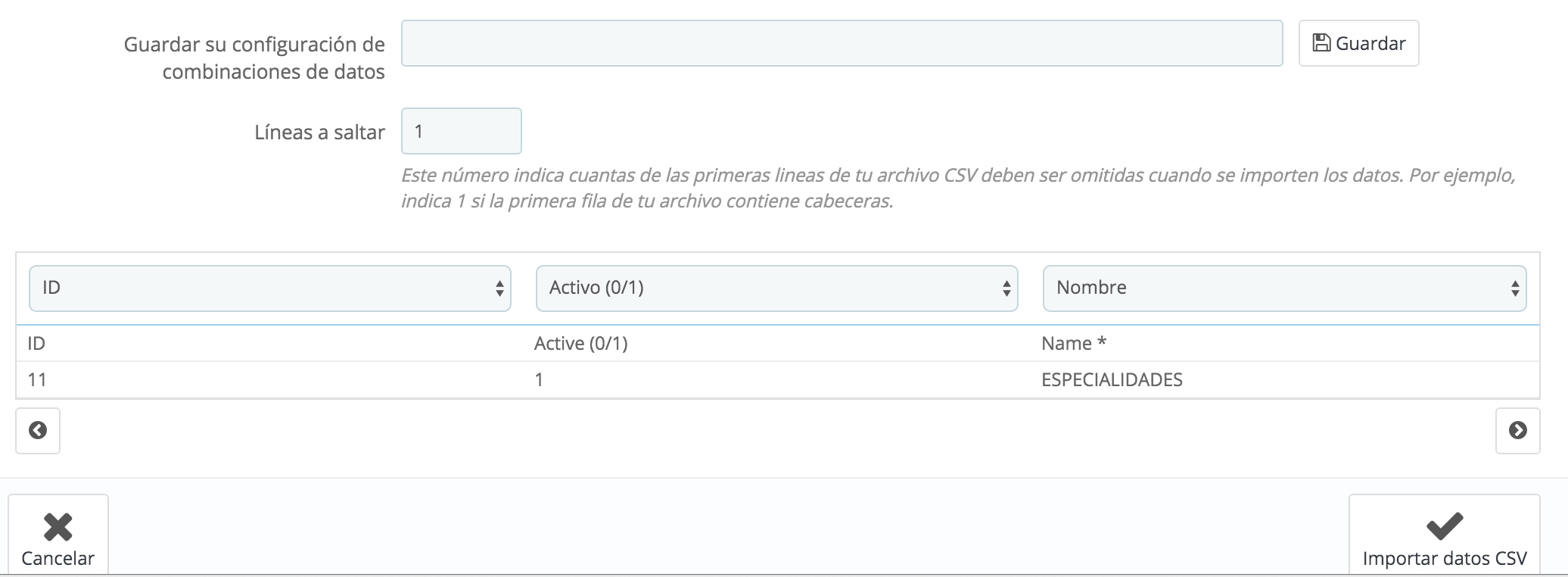This screenshot has width=1568, height=577.
Task: Expand the Activo (0/1) column dropdown
Action: [x=776, y=288]
